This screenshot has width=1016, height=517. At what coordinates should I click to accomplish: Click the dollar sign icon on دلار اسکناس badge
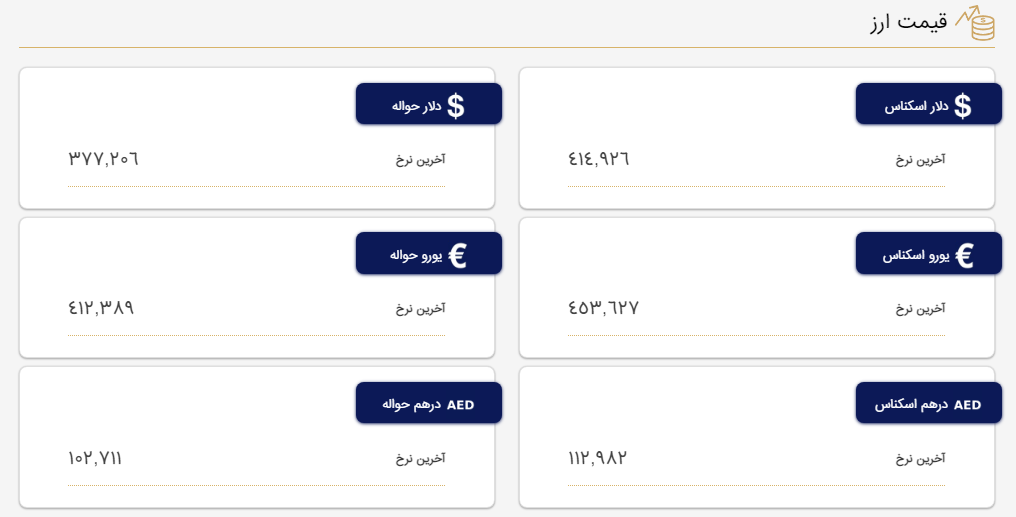click(x=962, y=106)
